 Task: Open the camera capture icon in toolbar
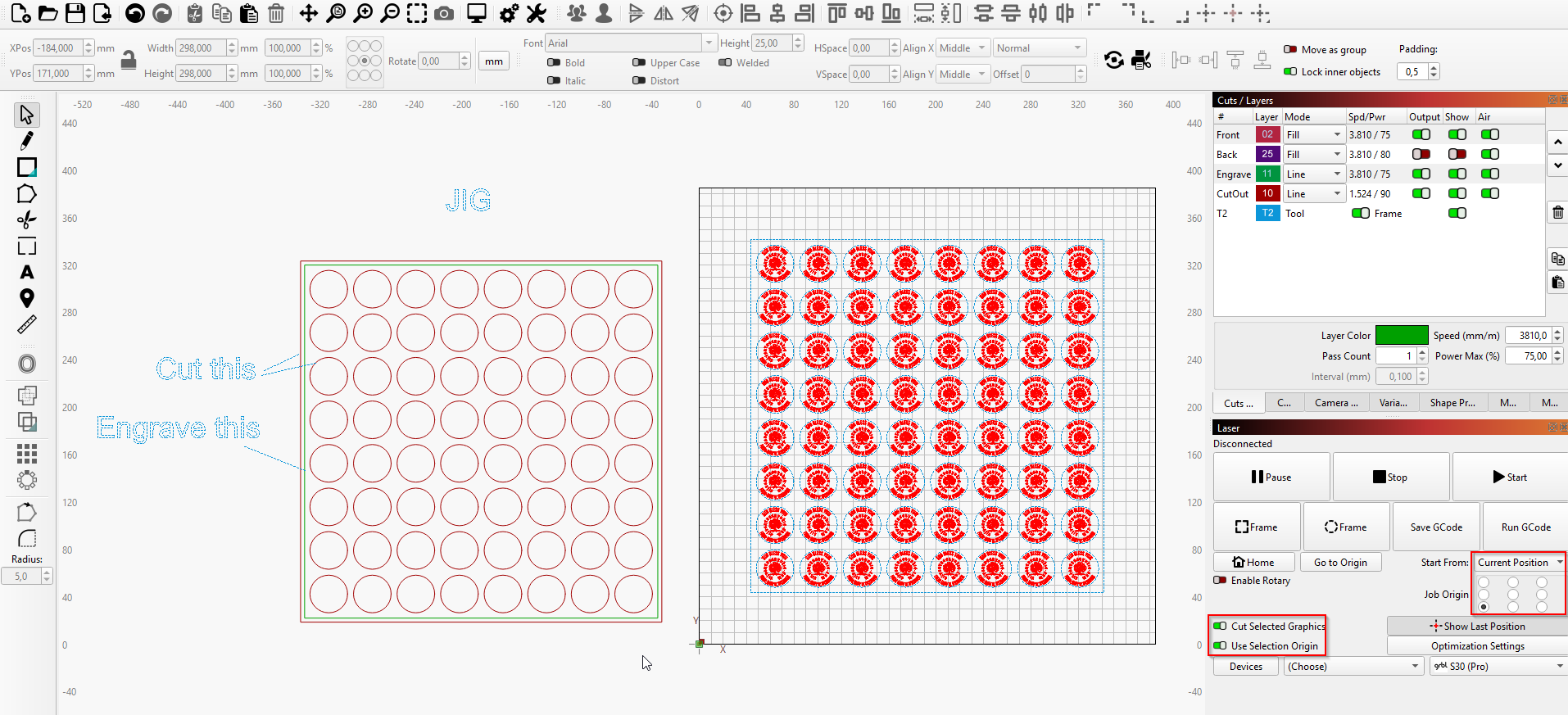click(444, 13)
